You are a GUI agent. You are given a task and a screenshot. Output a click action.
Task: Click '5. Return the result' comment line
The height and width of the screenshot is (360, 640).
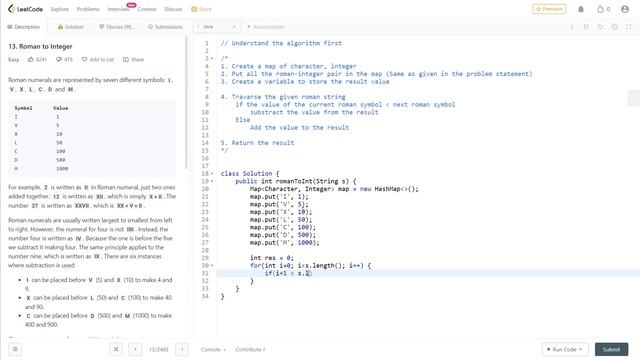click(257, 143)
